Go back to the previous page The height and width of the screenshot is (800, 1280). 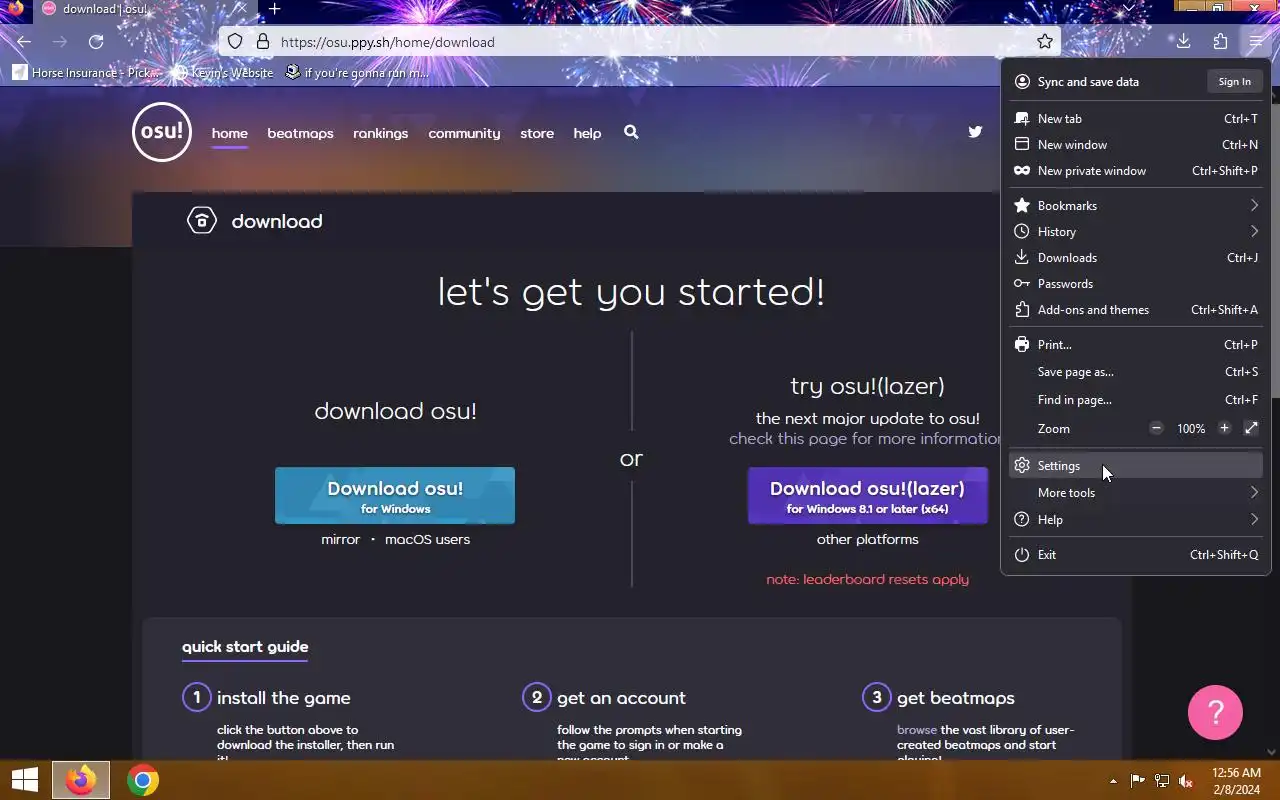tap(24, 42)
